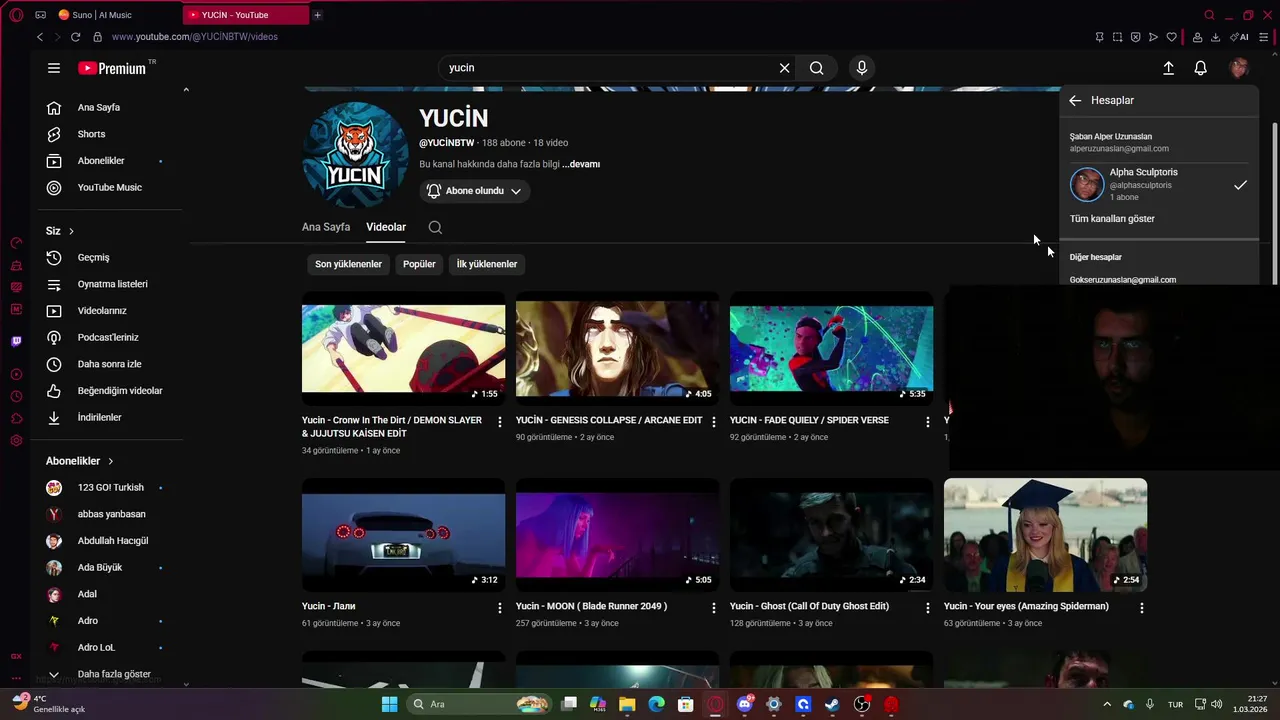Select the YUCİN - YouTube browser tab

[246, 15]
